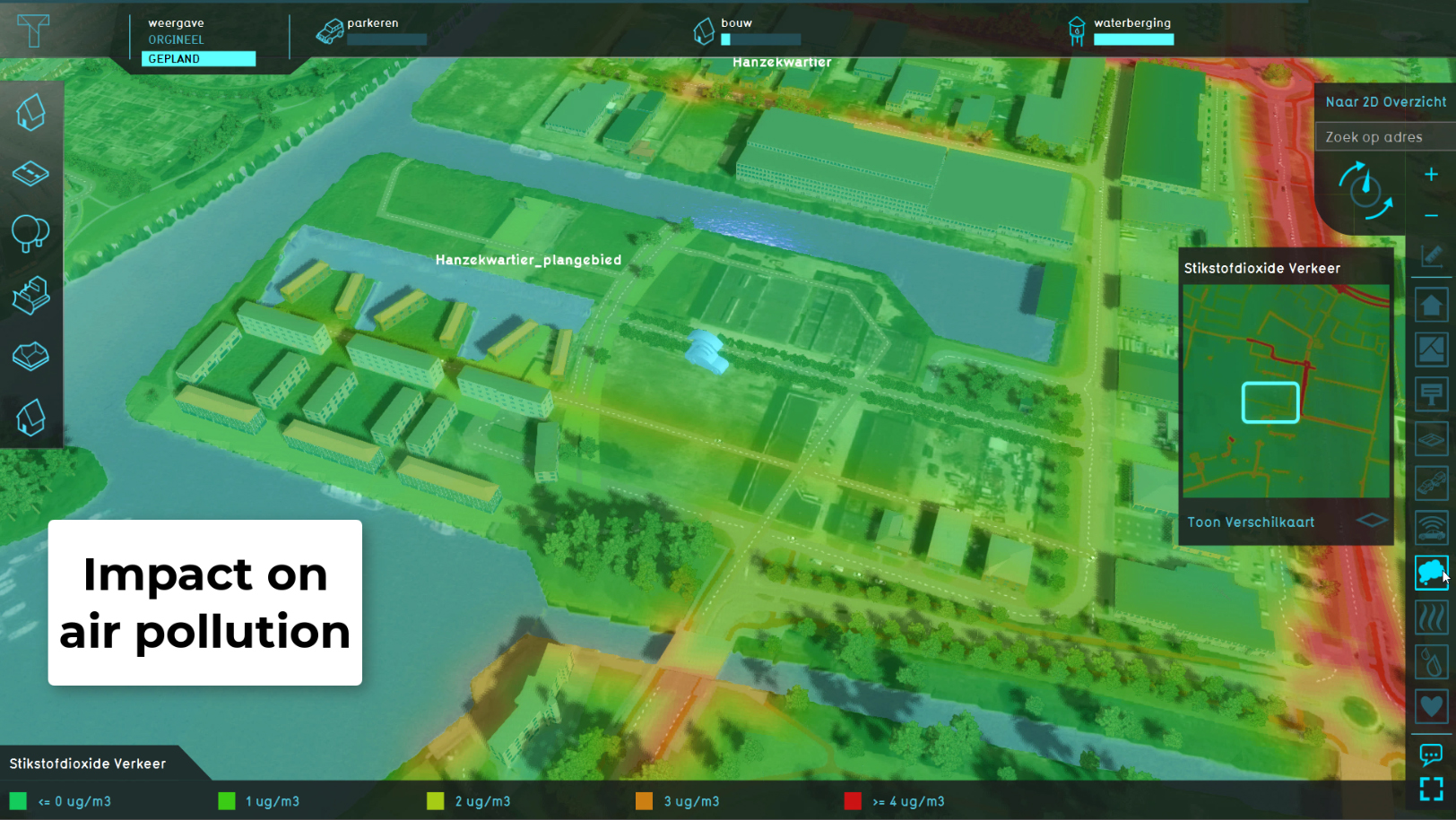Switch view to GEPLAND
Image resolution: width=1456 pixels, height=820 pixels.
click(198, 58)
